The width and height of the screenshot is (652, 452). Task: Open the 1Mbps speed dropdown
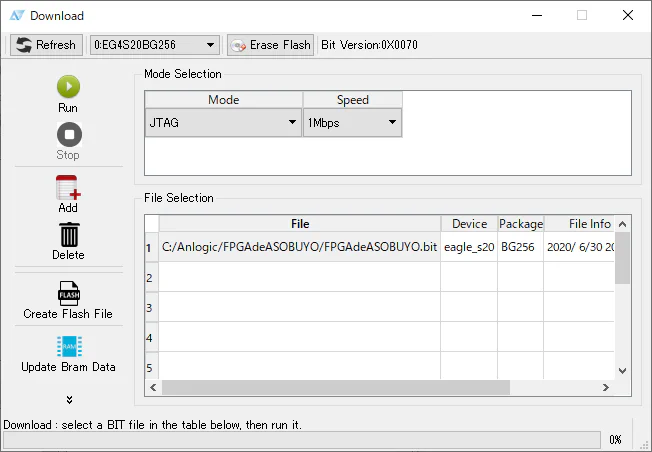point(353,122)
